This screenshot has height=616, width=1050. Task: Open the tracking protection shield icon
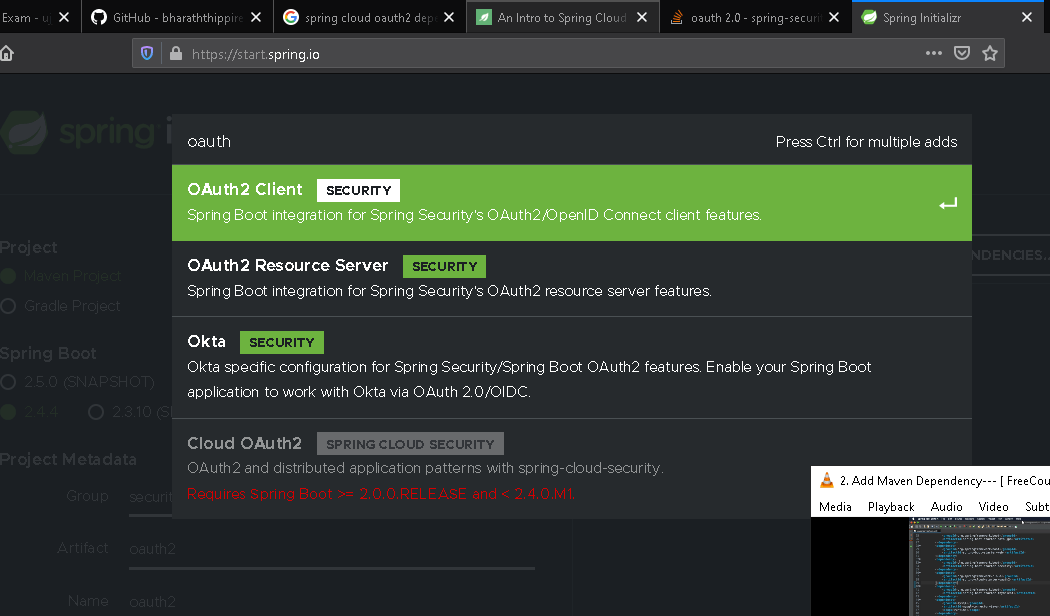click(x=147, y=53)
